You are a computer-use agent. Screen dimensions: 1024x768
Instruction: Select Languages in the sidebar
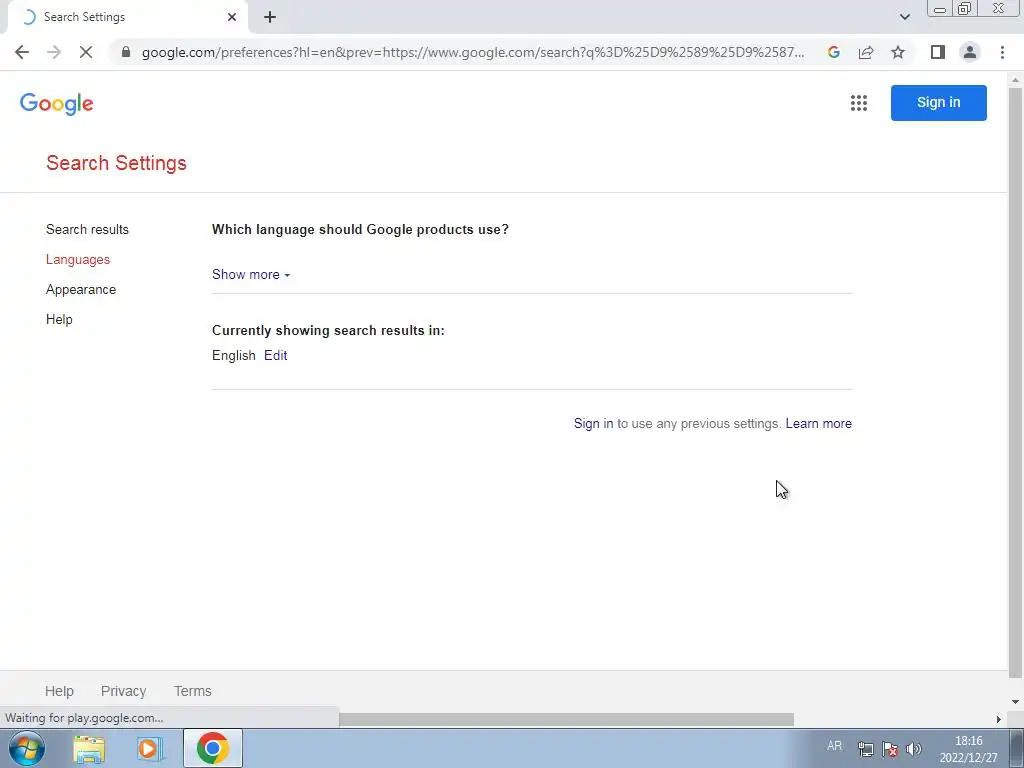click(x=78, y=259)
